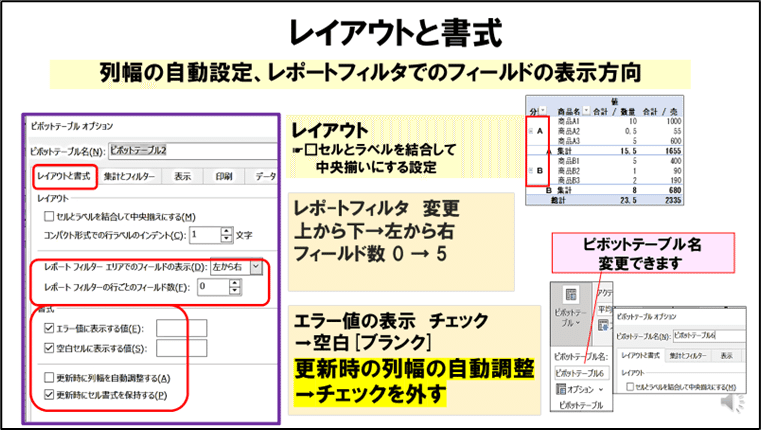Click the empty cell display text box
761x430 pixels.
(x=182, y=348)
